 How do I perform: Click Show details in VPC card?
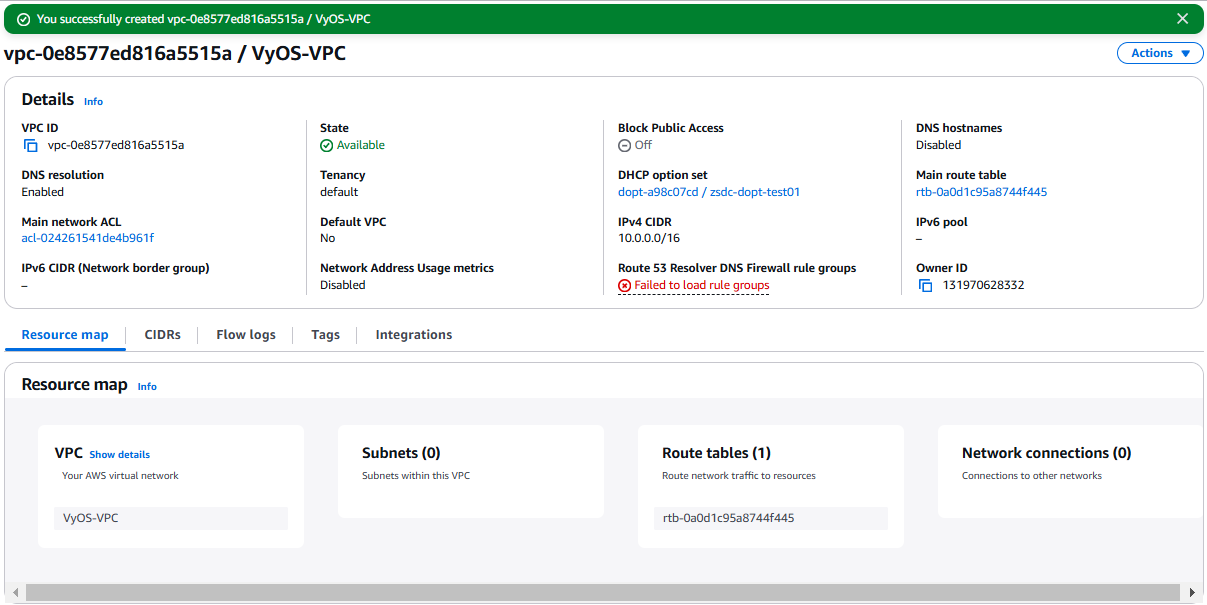119,455
